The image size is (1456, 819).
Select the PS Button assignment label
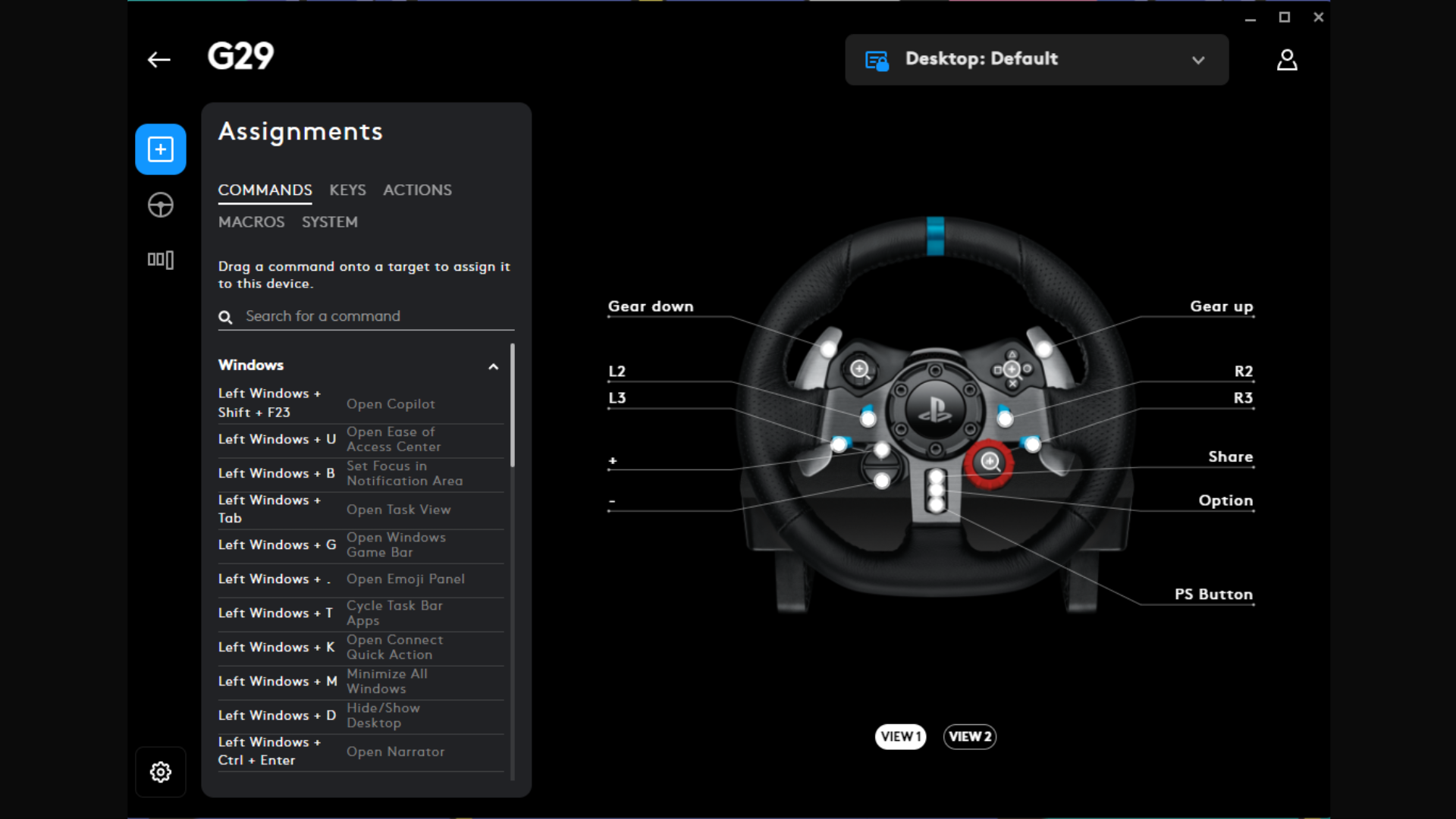coord(1213,595)
